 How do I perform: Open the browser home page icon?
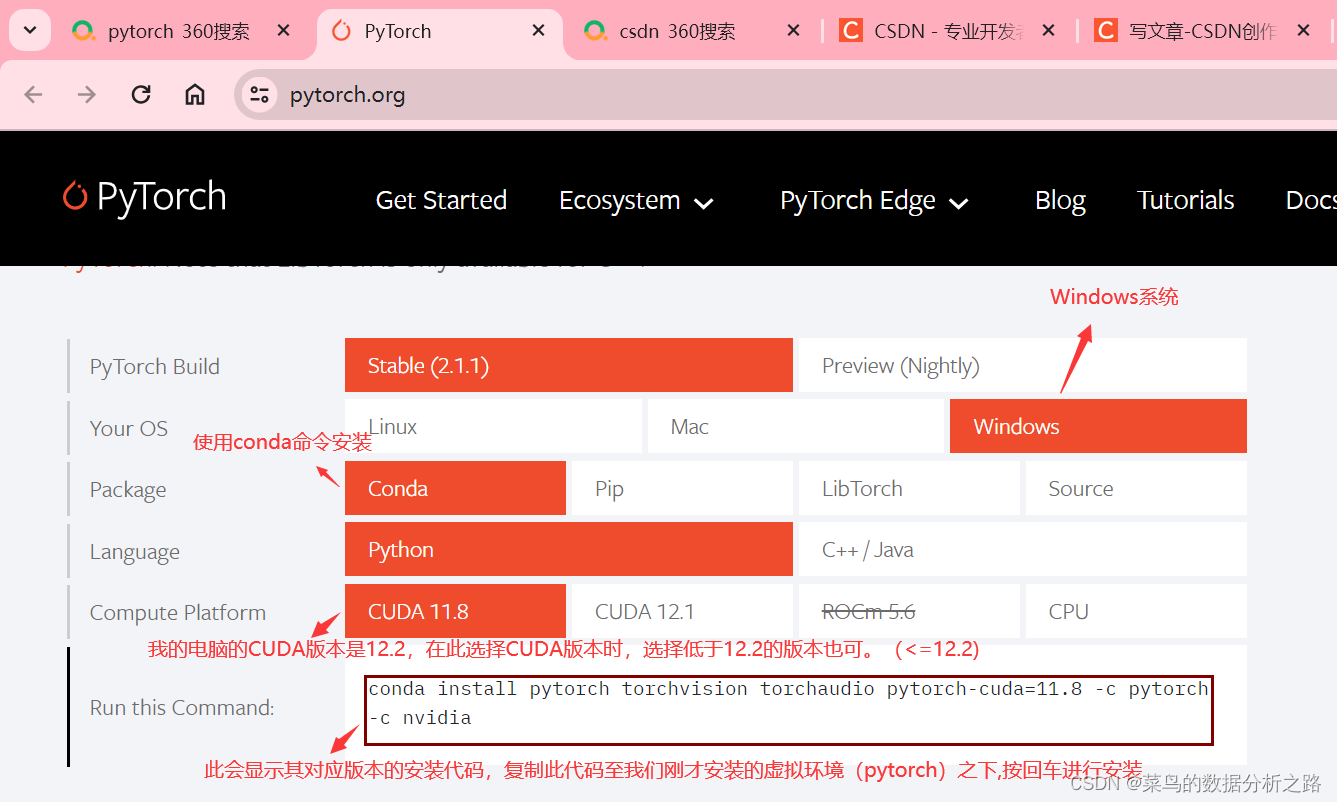click(x=194, y=94)
